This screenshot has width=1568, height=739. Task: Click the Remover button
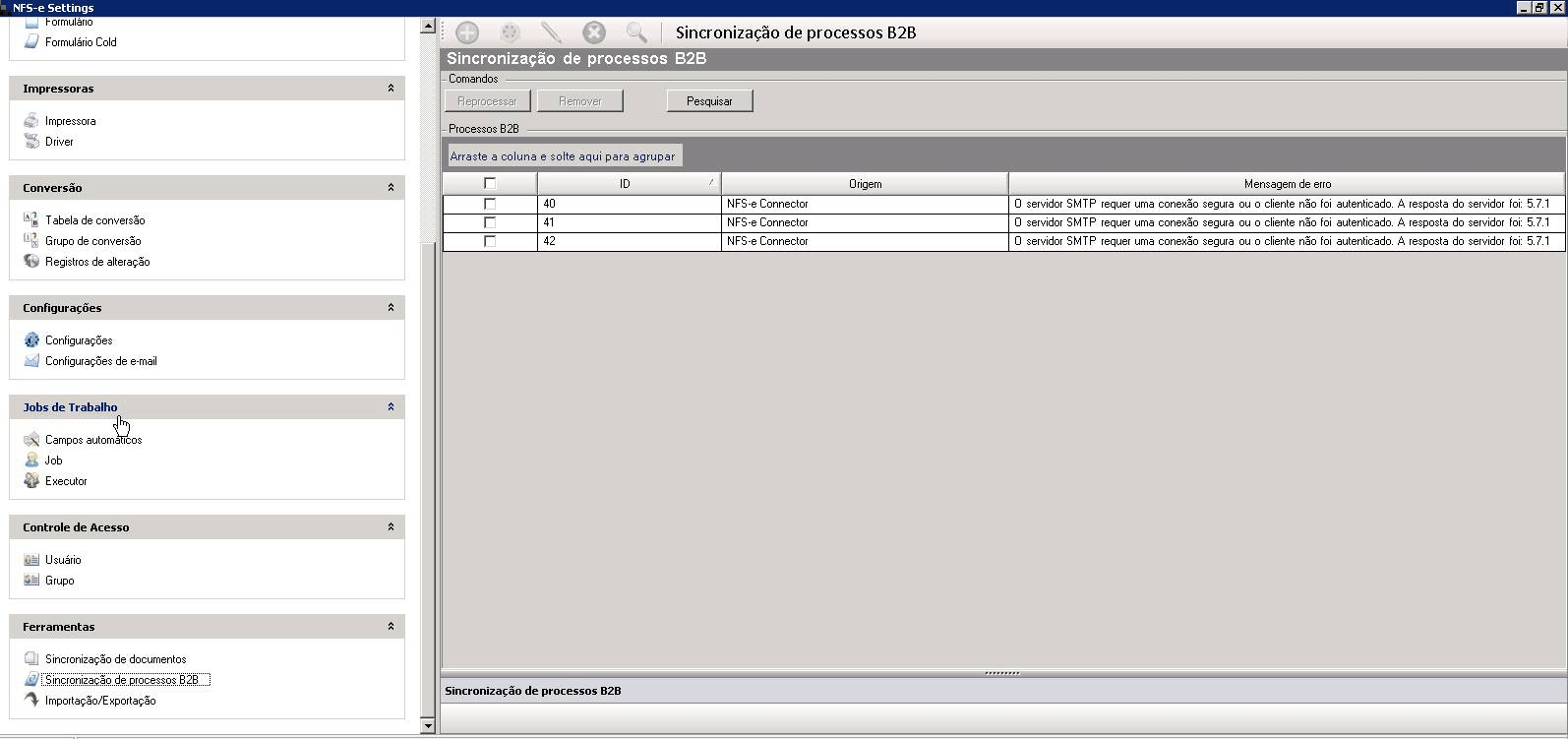tap(580, 101)
